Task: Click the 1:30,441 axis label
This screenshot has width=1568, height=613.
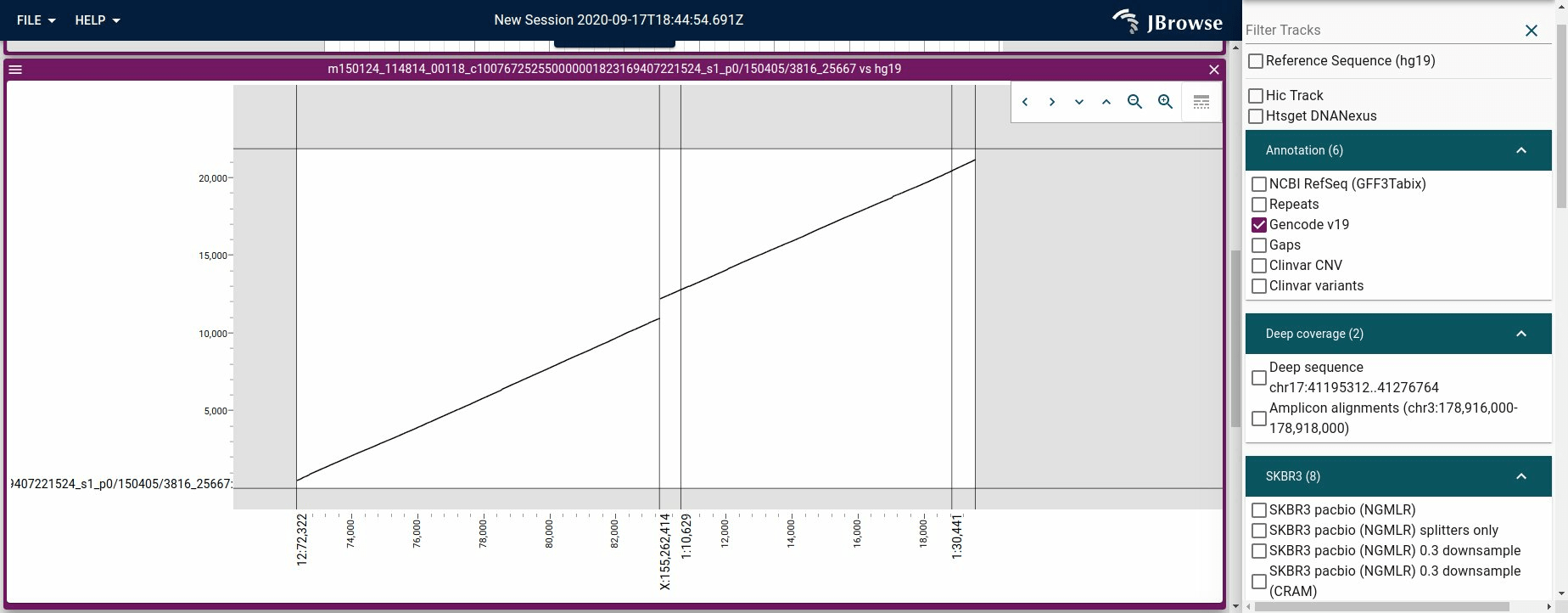Action: [957, 536]
